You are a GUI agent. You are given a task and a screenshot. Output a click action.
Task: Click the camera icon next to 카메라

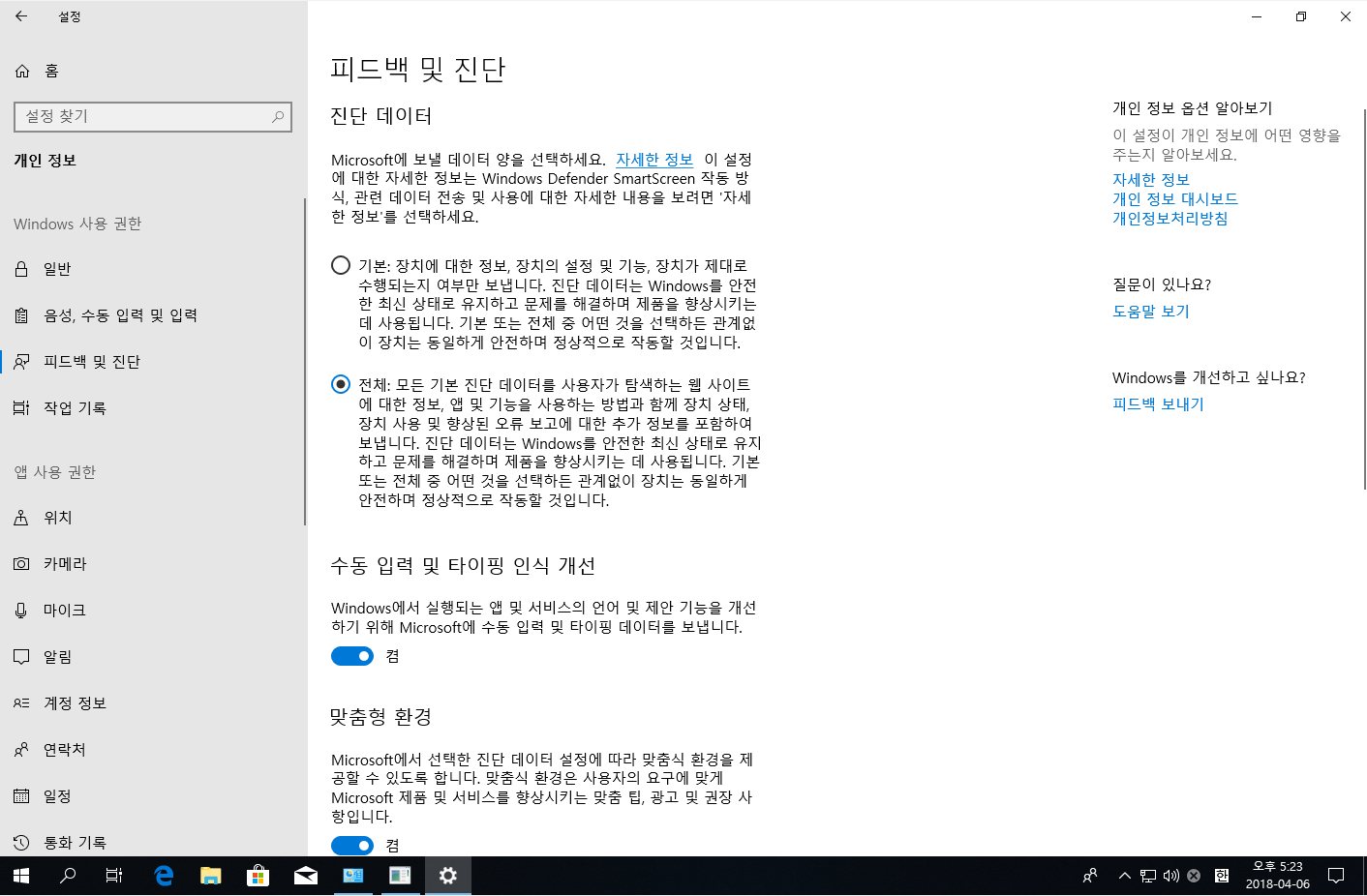coord(21,564)
